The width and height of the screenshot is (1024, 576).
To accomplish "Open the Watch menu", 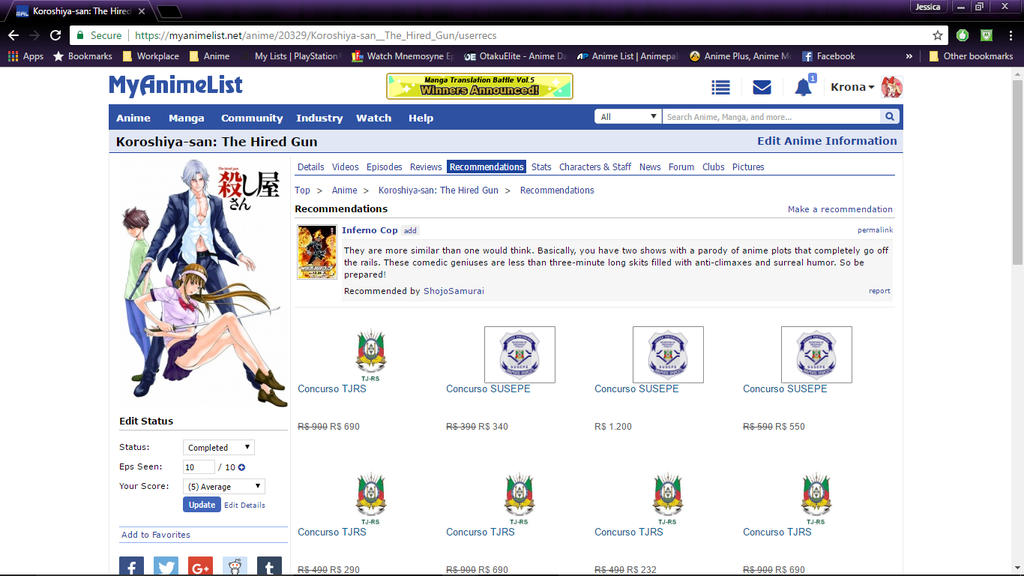I will [x=374, y=118].
